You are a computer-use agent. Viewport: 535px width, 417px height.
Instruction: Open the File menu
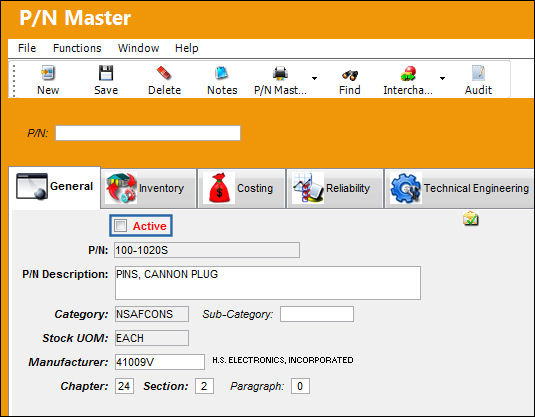point(27,48)
